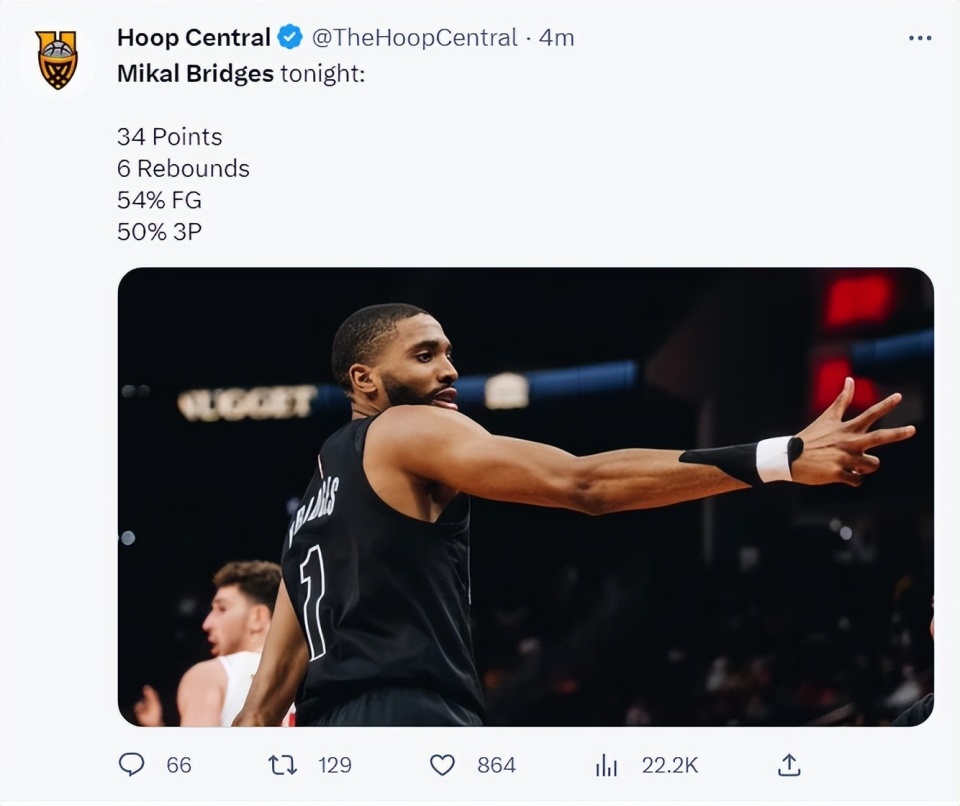Click the blue verified checkmark badge
This screenshot has height=806, width=960.
[x=290, y=38]
